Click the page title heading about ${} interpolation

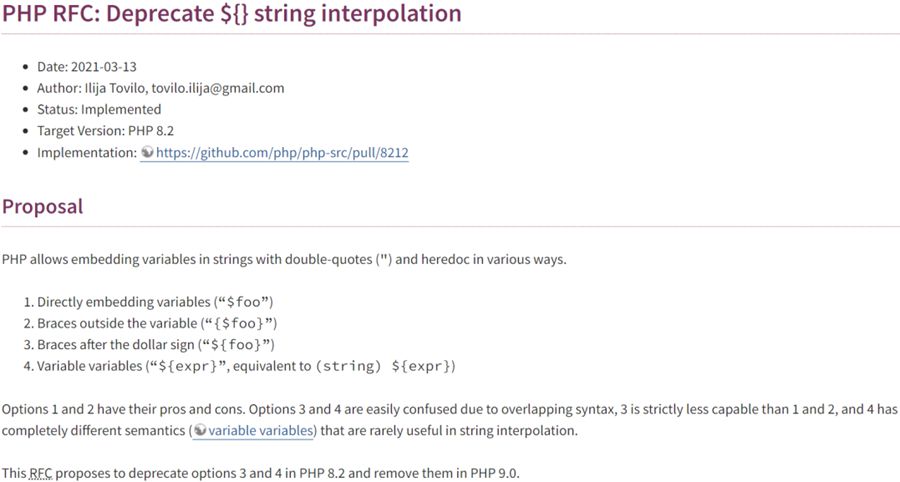(232, 14)
